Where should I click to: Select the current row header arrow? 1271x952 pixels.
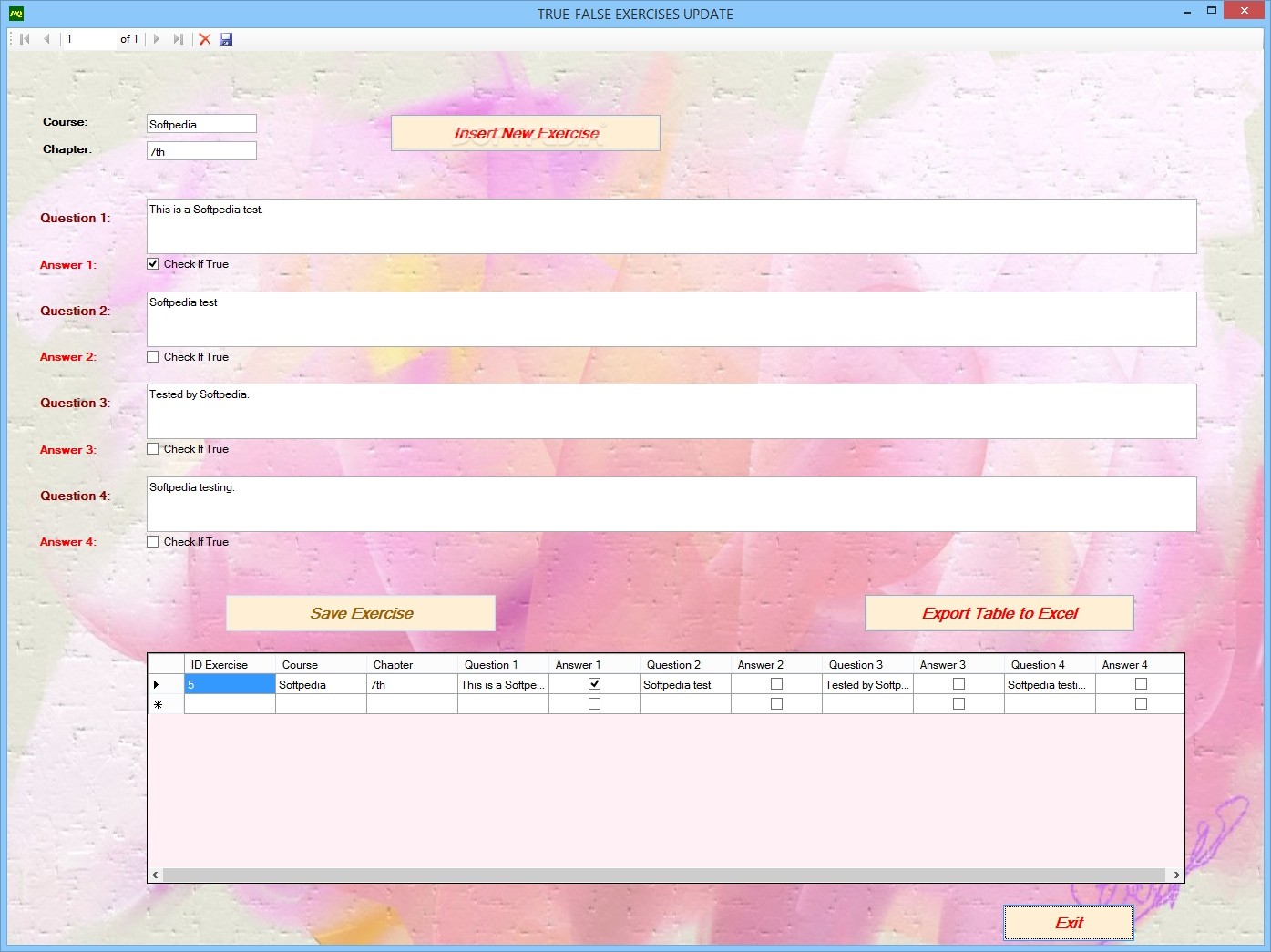(166, 684)
